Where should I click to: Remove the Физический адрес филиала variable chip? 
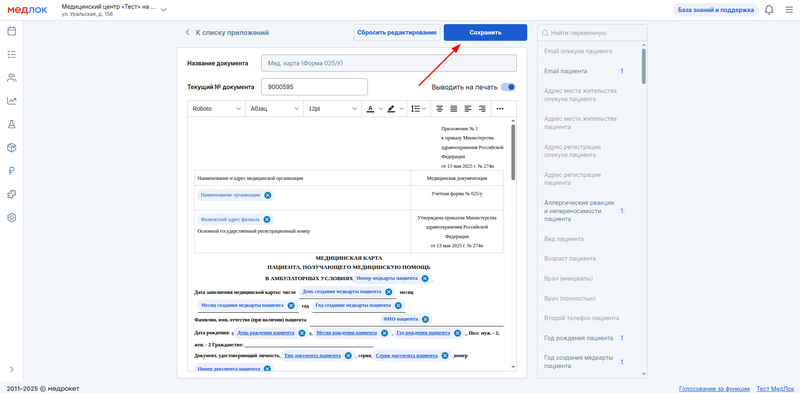point(267,219)
